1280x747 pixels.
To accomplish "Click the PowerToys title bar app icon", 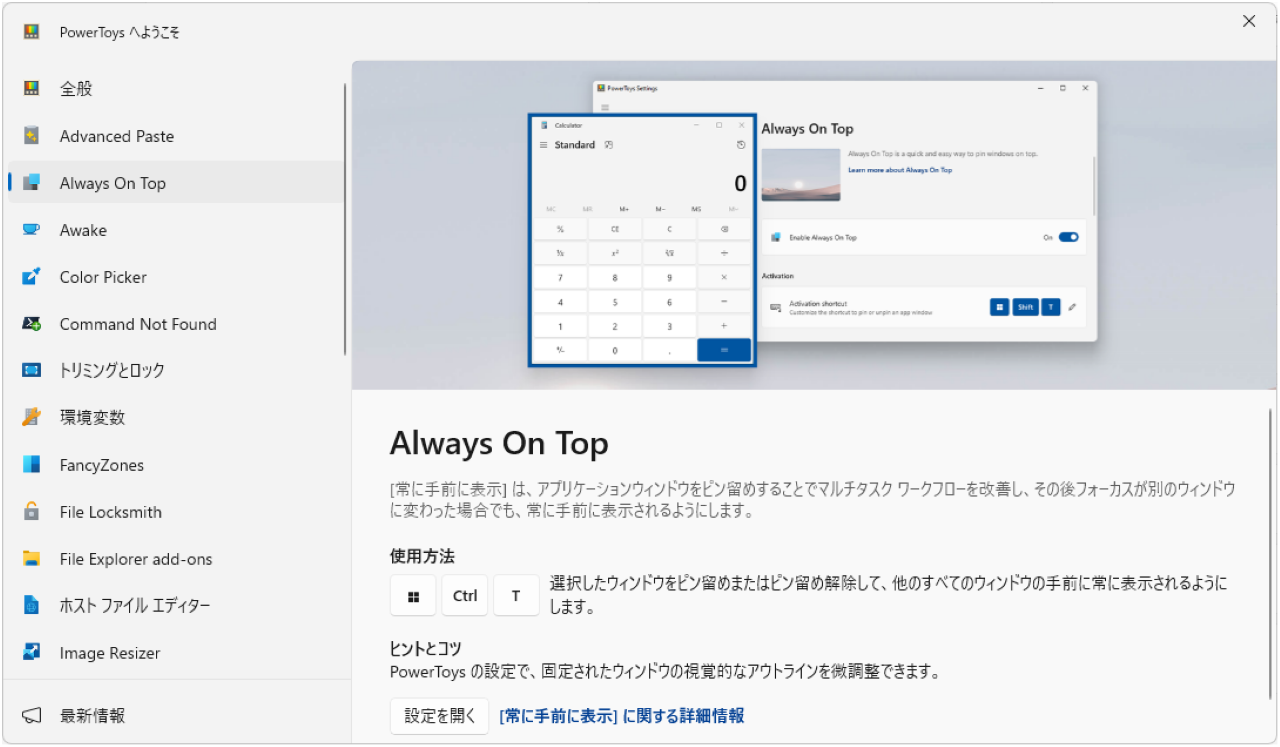I will [32, 32].
